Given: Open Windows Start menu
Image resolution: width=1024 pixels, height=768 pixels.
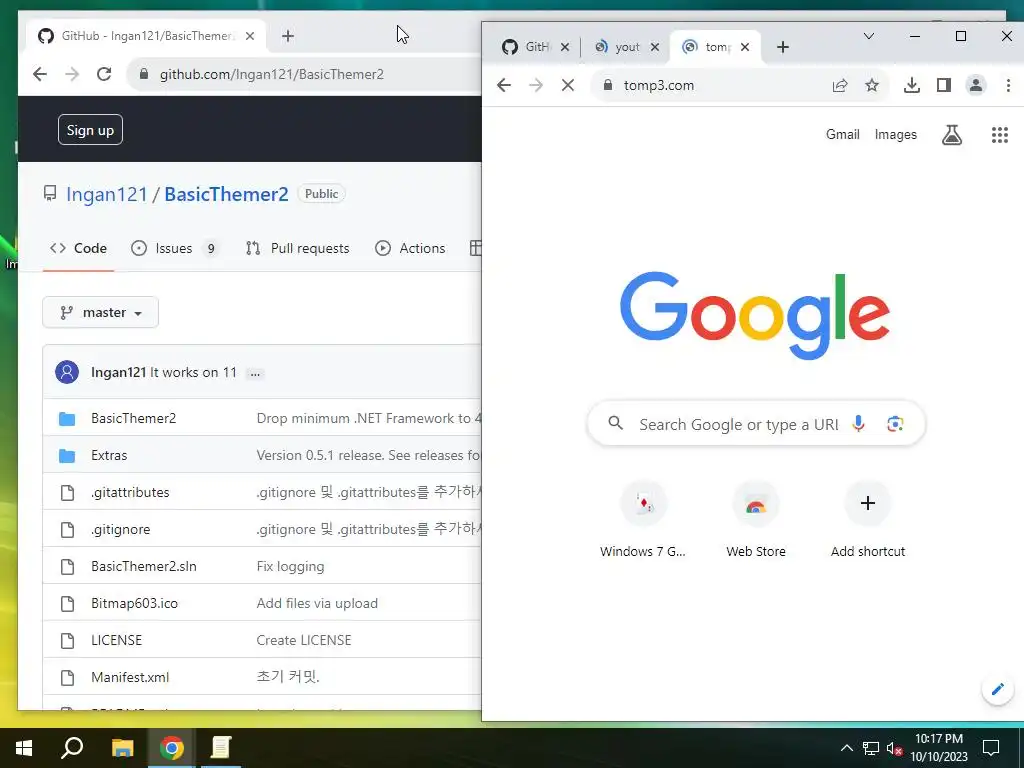Looking at the screenshot, I should pyautogui.click(x=24, y=748).
